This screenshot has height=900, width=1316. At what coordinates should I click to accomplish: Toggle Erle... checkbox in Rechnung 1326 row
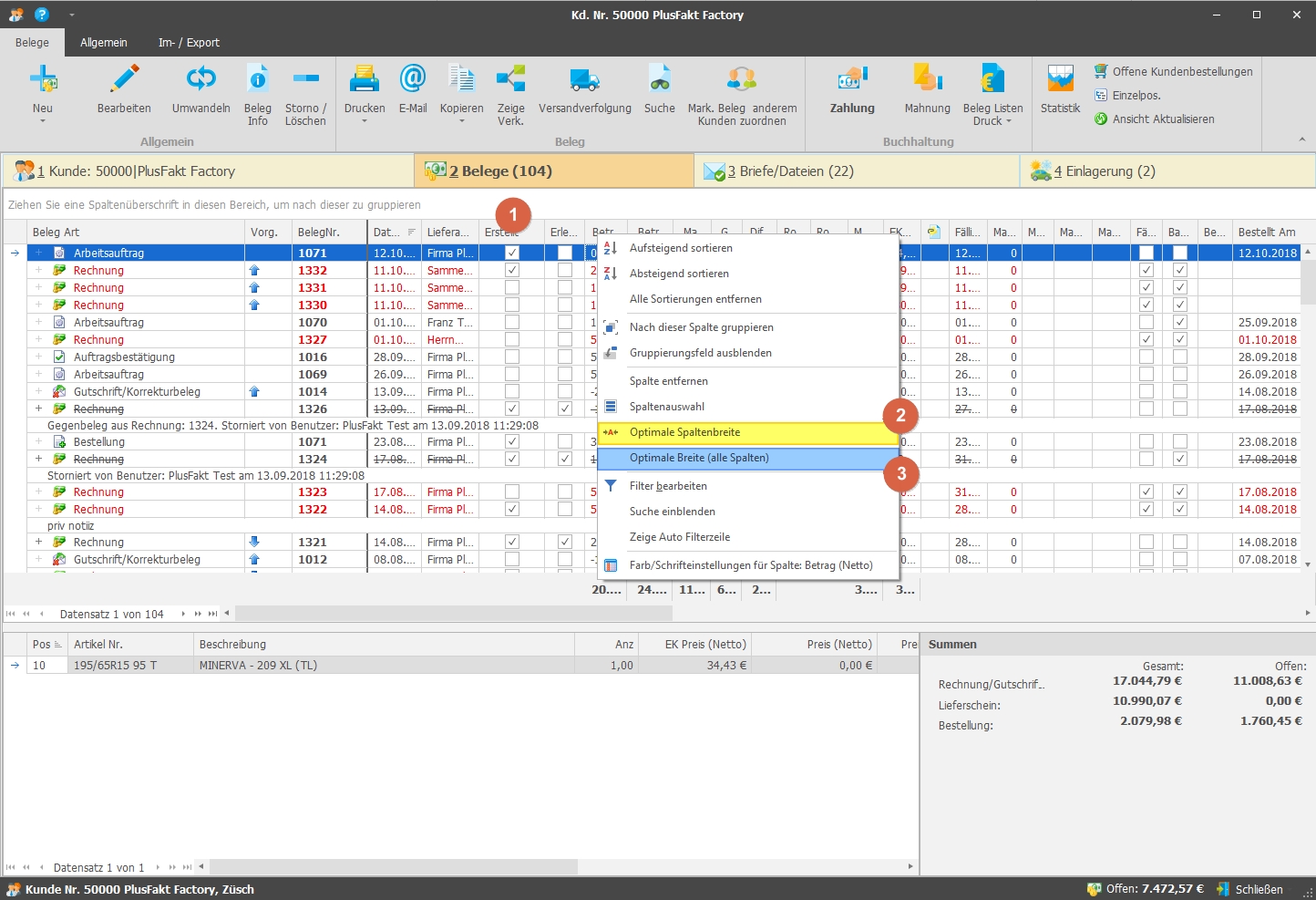click(x=565, y=409)
